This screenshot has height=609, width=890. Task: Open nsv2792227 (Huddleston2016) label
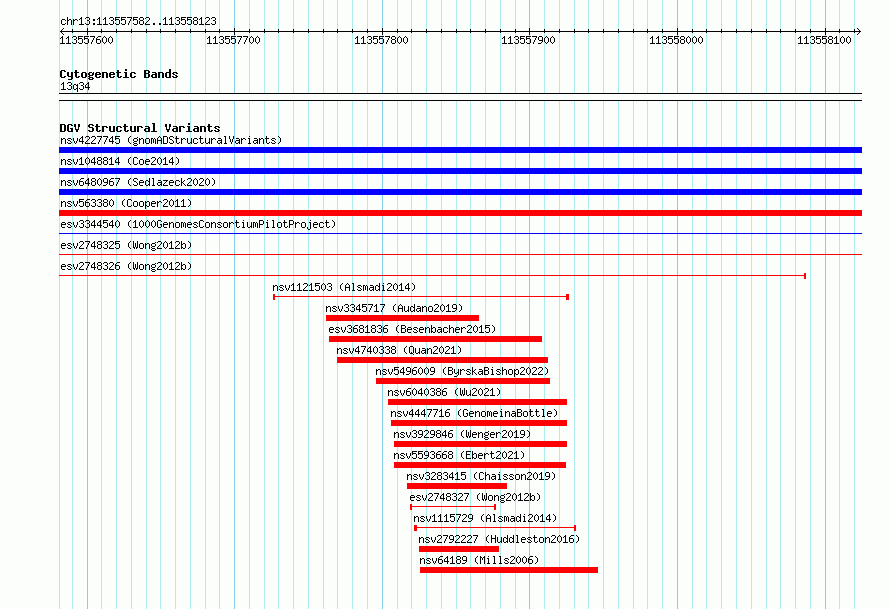tap(499, 539)
